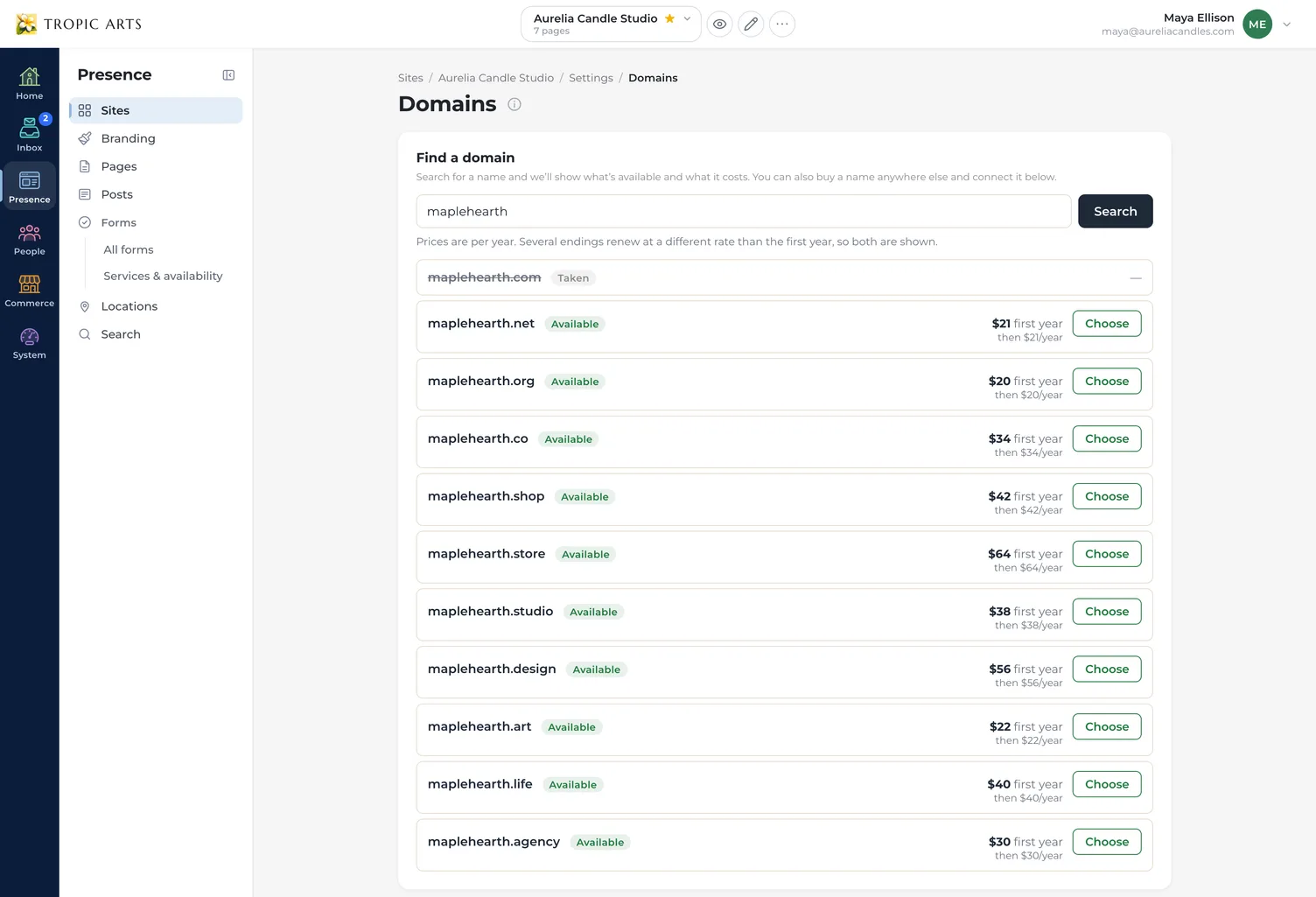Click the info icon beside Domains
This screenshot has width=1316, height=897.
coord(514,104)
